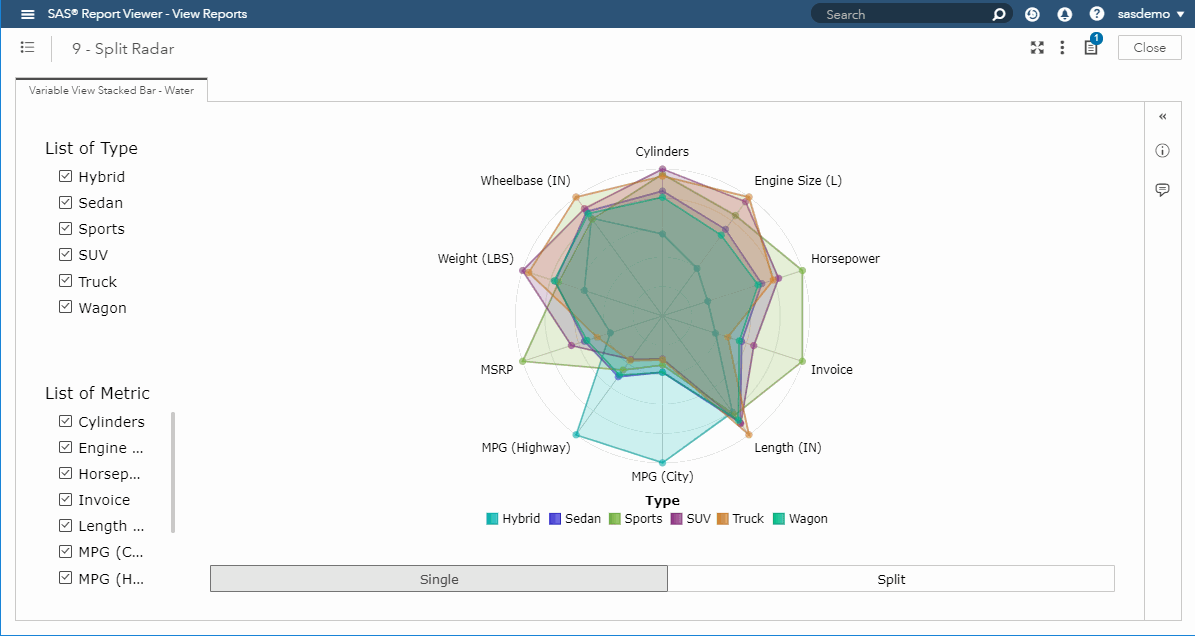This screenshot has height=636, width=1195.
Task: Open the help menu question mark icon
Action: pyautogui.click(x=1098, y=14)
